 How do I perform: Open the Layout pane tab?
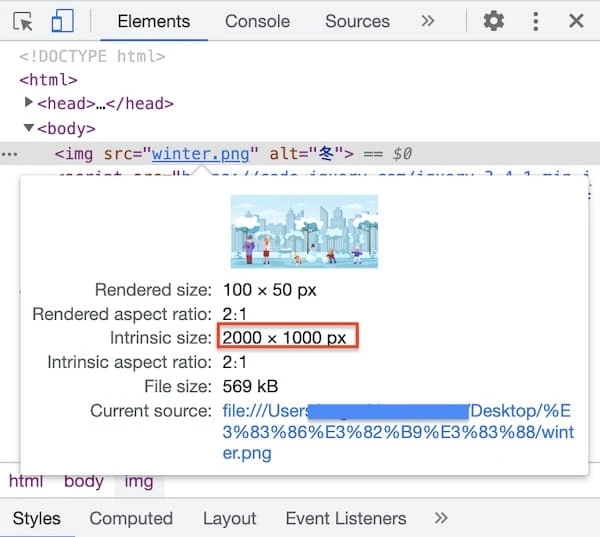(230, 519)
